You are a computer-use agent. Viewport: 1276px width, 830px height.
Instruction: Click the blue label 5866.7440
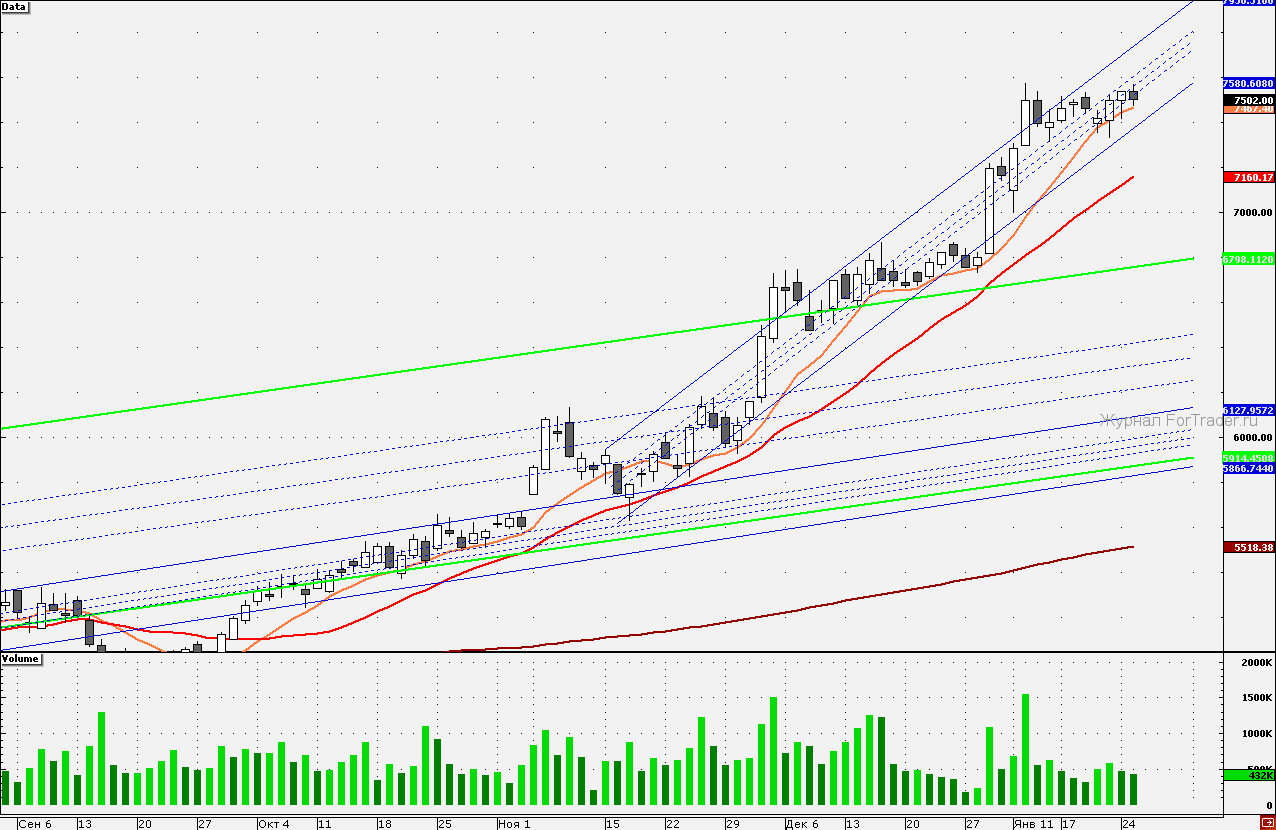[1249, 468]
